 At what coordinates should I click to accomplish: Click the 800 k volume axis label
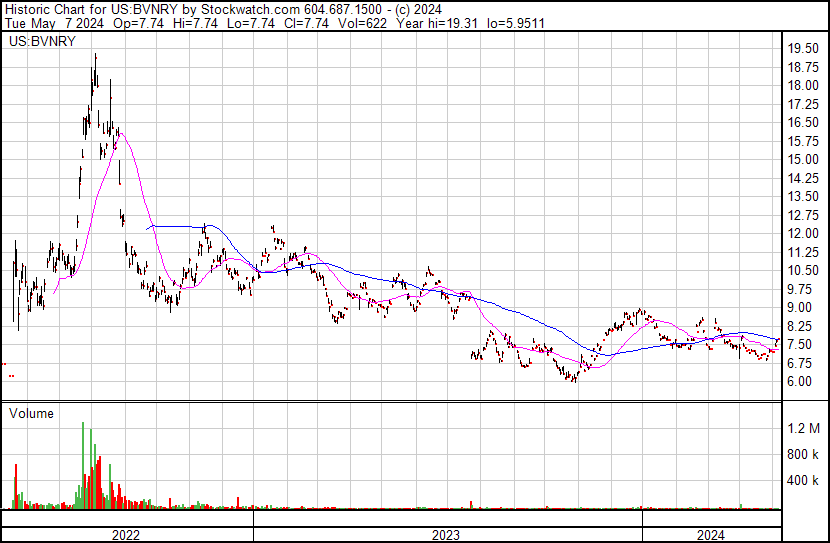803,454
